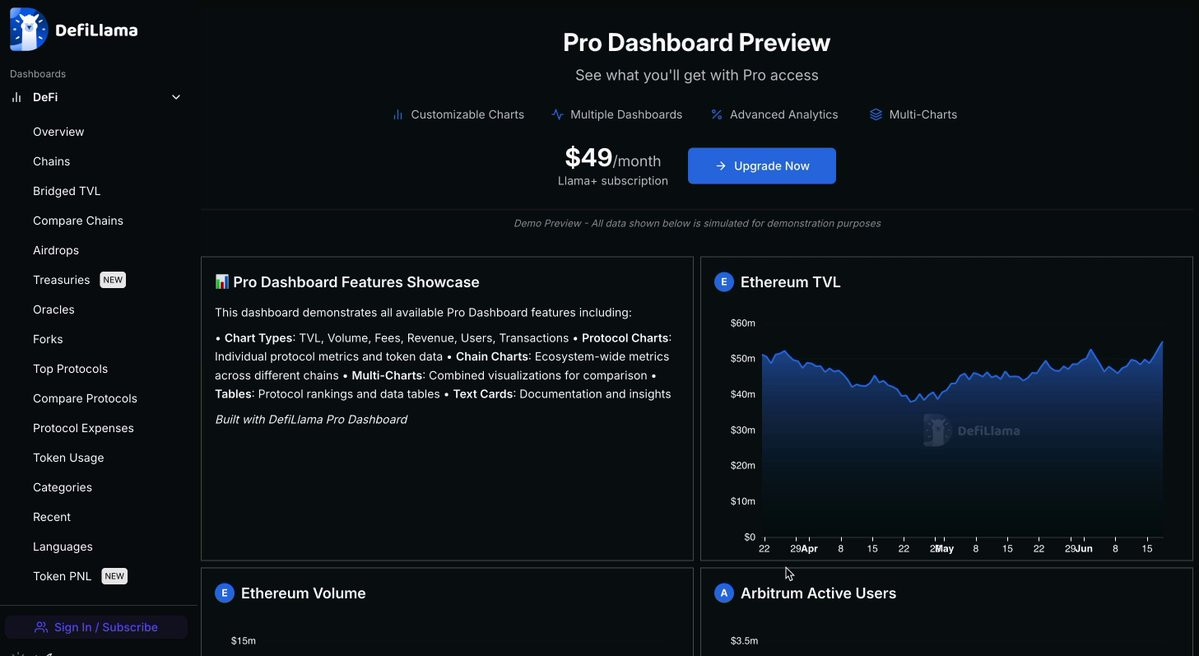Click the NEW badge next to Treasuries
Viewport: 1199px width, 656px height.
112,280
